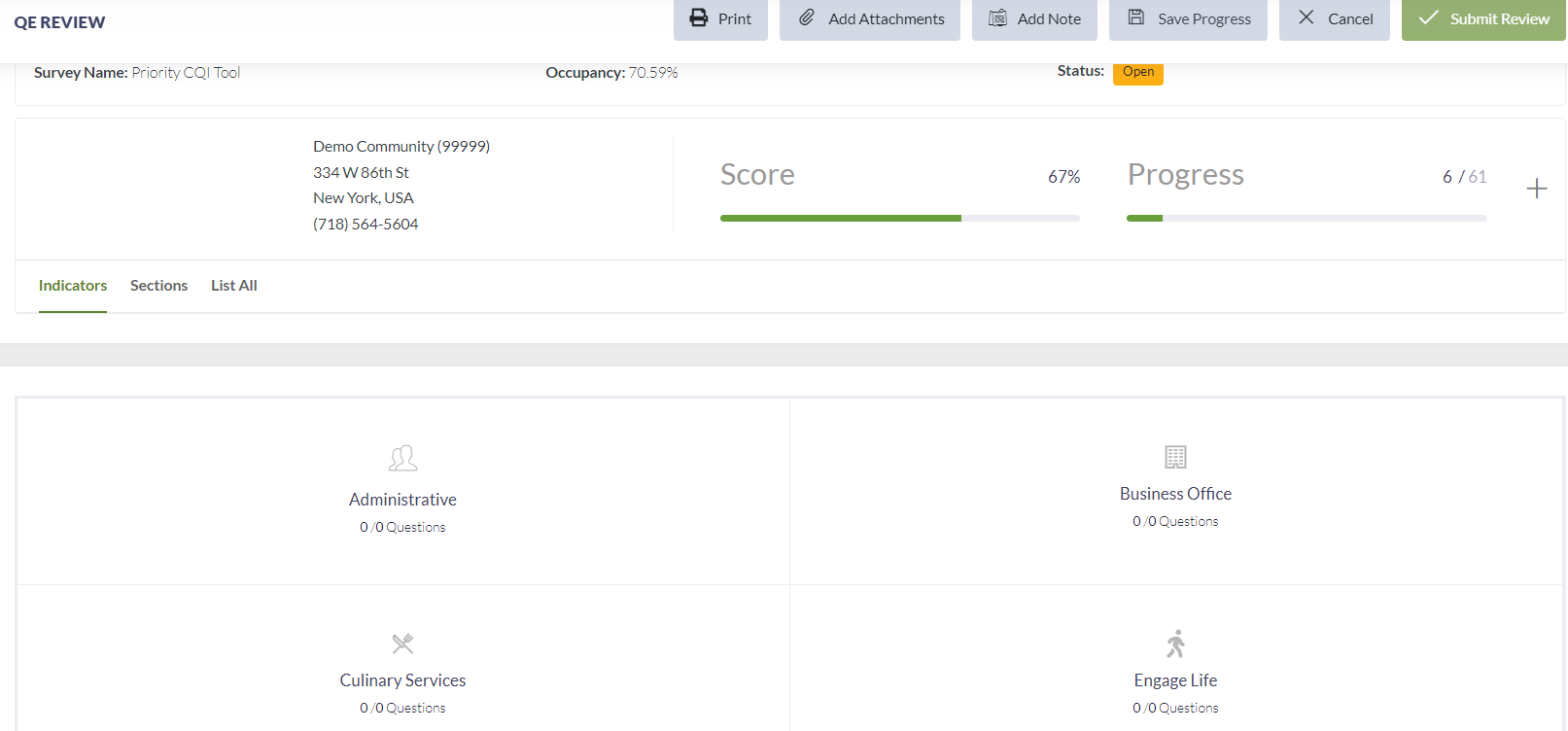The image size is (1568, 731).
Task: Click the X icon beside Cancel
Action: (x=1307, y=17)
